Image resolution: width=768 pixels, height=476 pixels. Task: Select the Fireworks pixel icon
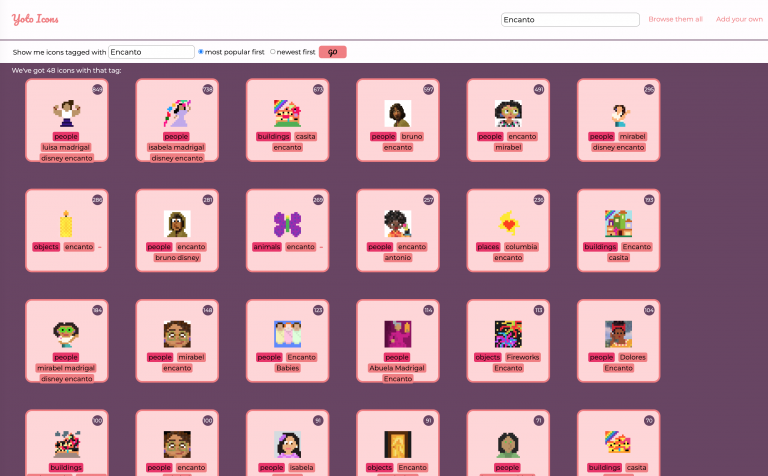[508, 334]
